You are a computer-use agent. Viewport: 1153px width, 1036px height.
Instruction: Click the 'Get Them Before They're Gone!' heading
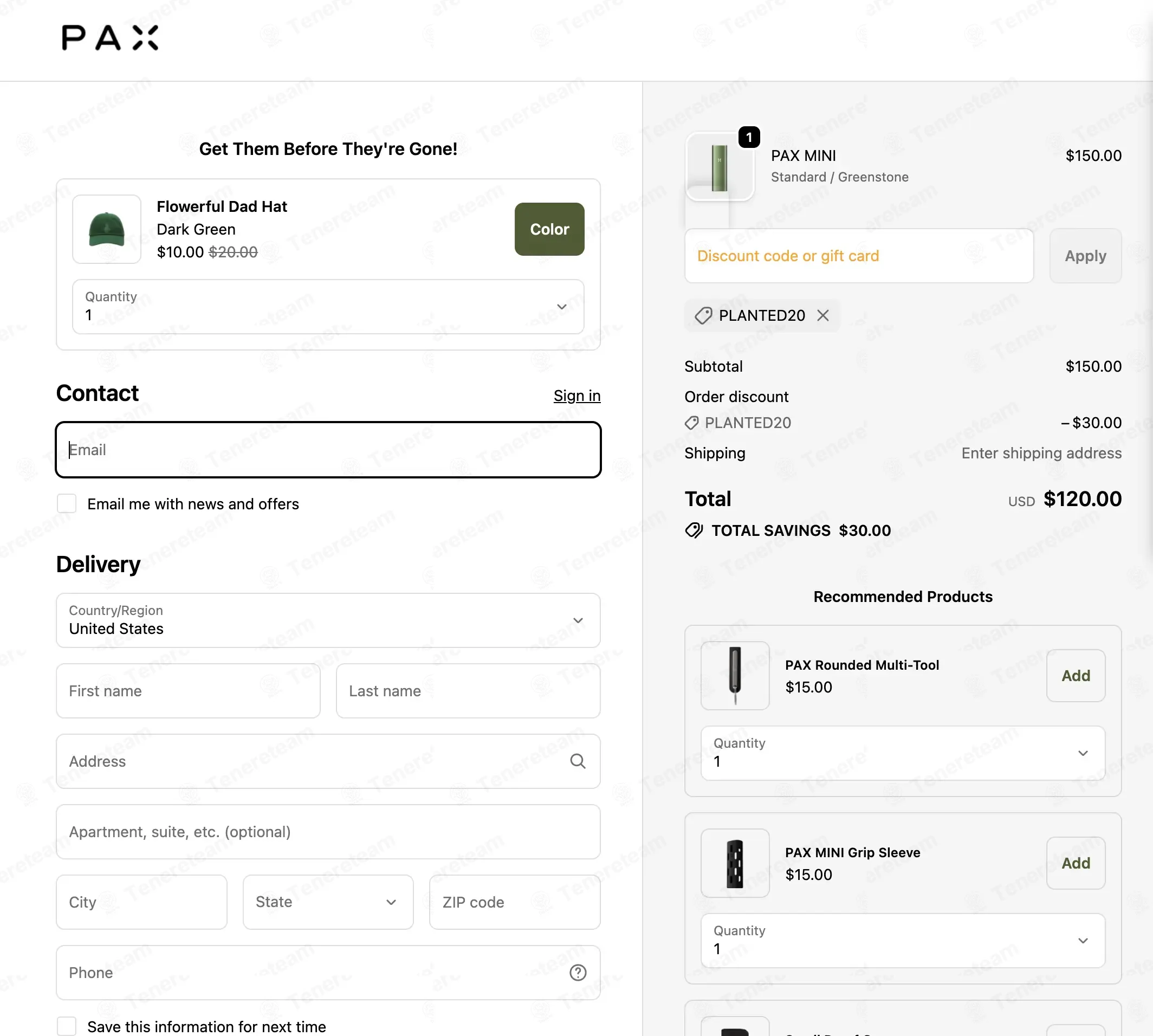328,148
